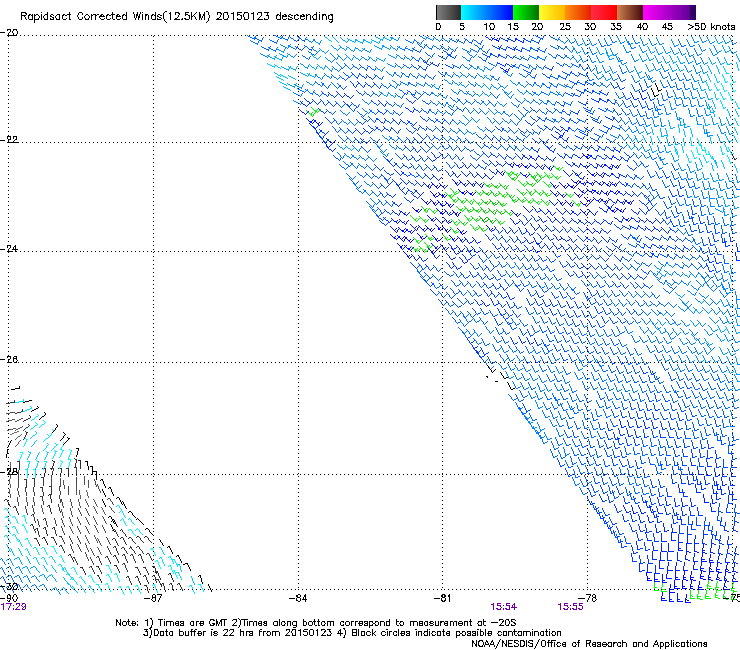This screenshot has height=650, width=740.
Task: Click the black barbs just below the -26 line
Action: (500, 377)
